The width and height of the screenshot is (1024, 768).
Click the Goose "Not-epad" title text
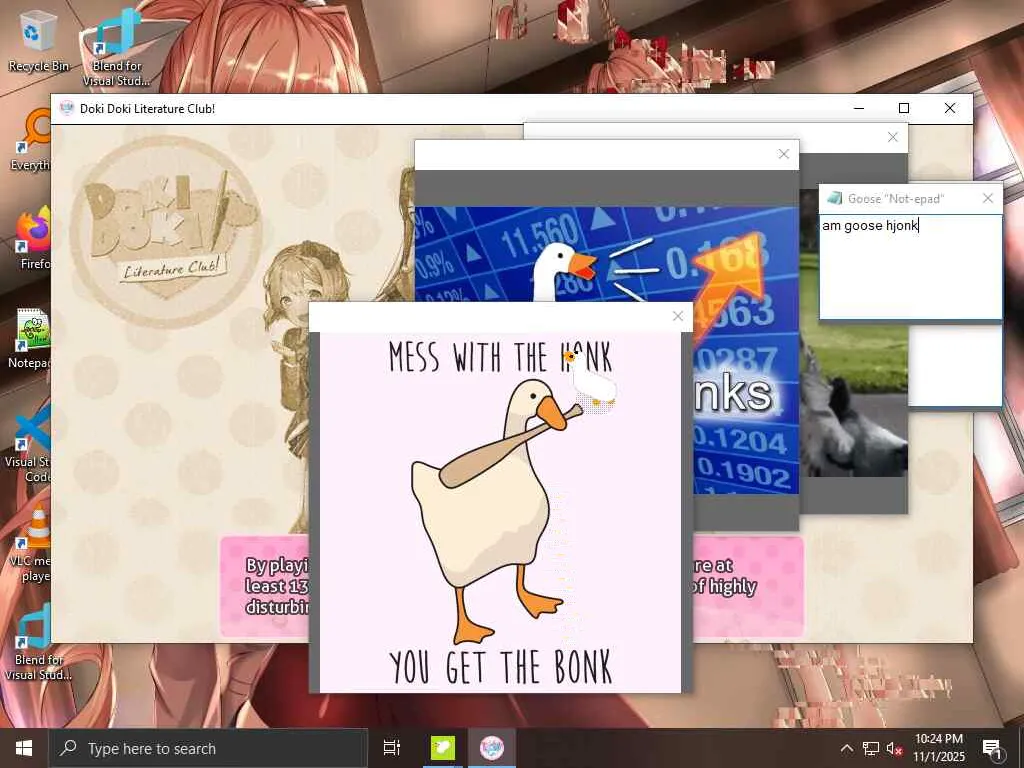[x=896, y=199]
